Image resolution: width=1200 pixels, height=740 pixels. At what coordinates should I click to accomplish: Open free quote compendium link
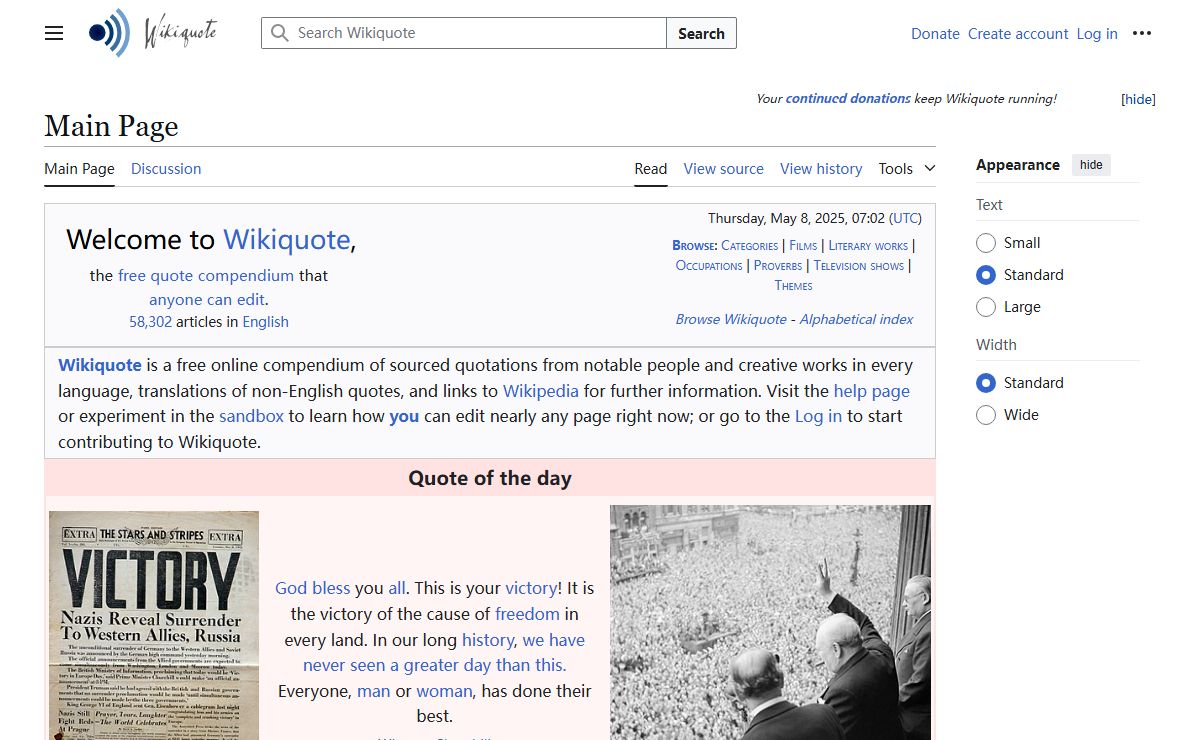(x=206, y=276)
